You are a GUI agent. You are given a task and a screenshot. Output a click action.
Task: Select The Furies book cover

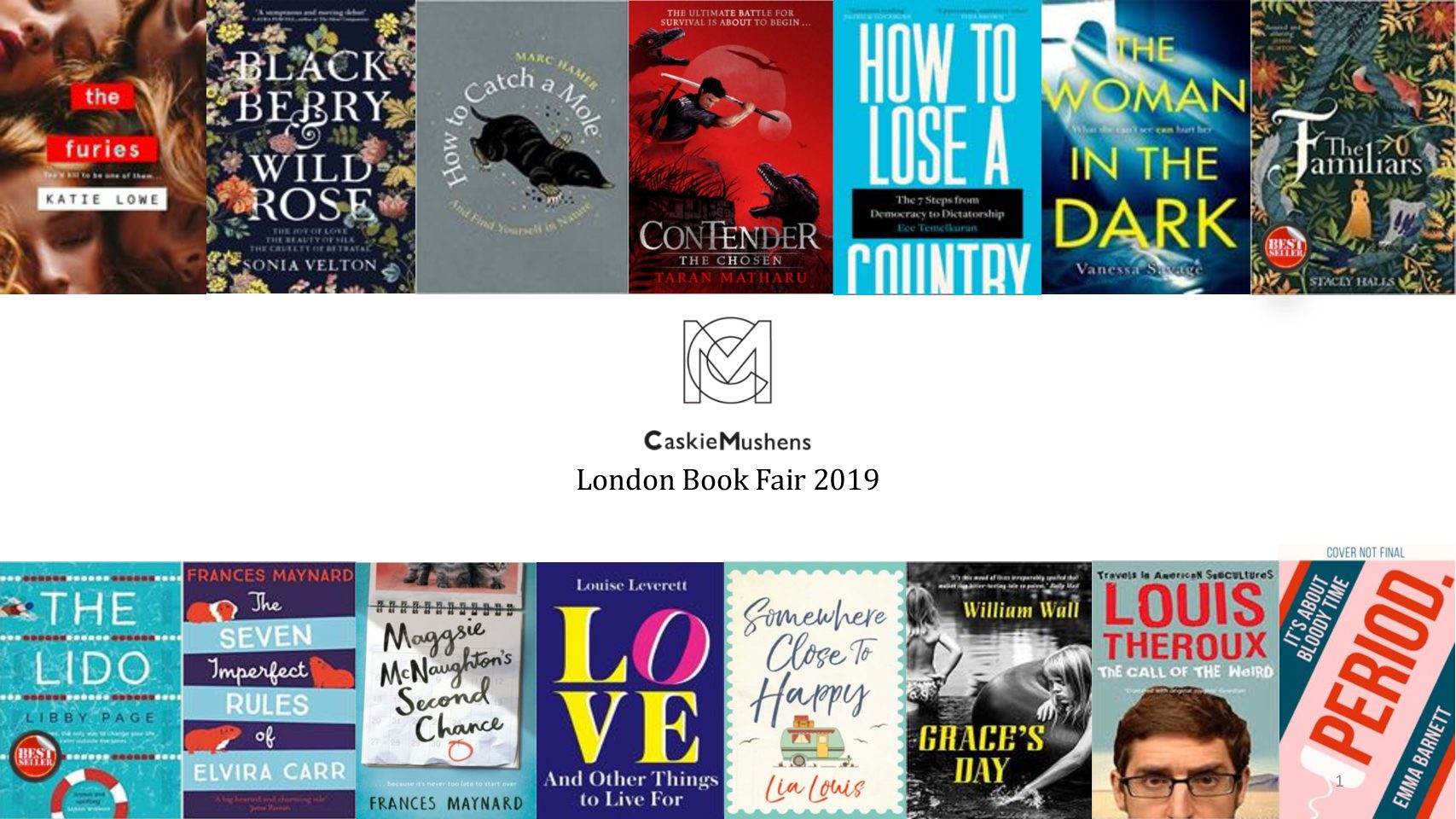click(103, 147)
